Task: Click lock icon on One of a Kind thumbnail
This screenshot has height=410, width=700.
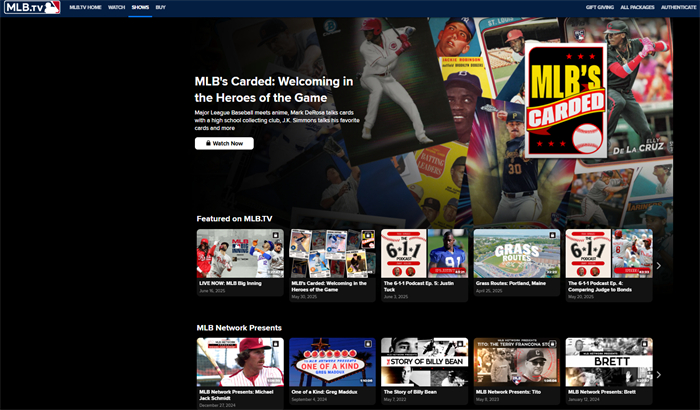Action: pyautogui.click(x=368, y=344)
